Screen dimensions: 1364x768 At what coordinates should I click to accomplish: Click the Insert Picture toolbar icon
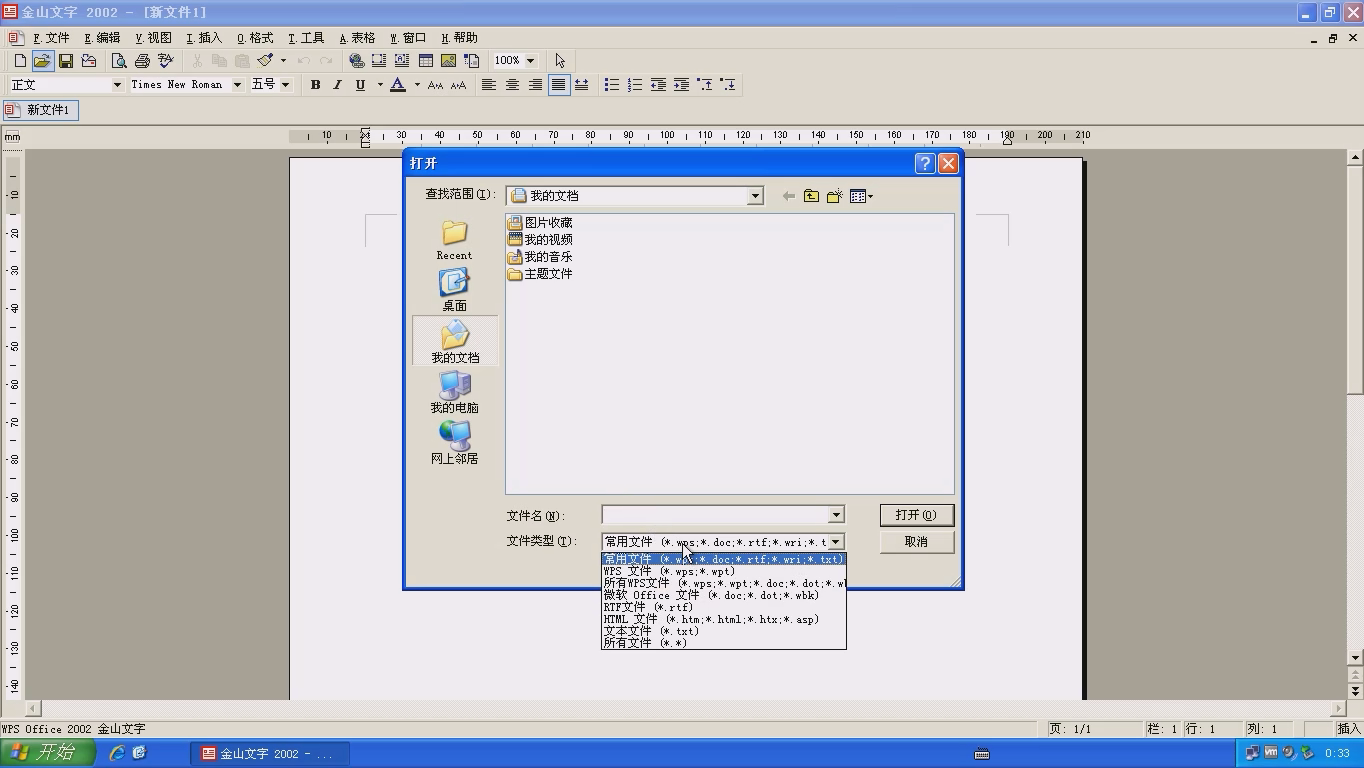click(x=449, y=61)
